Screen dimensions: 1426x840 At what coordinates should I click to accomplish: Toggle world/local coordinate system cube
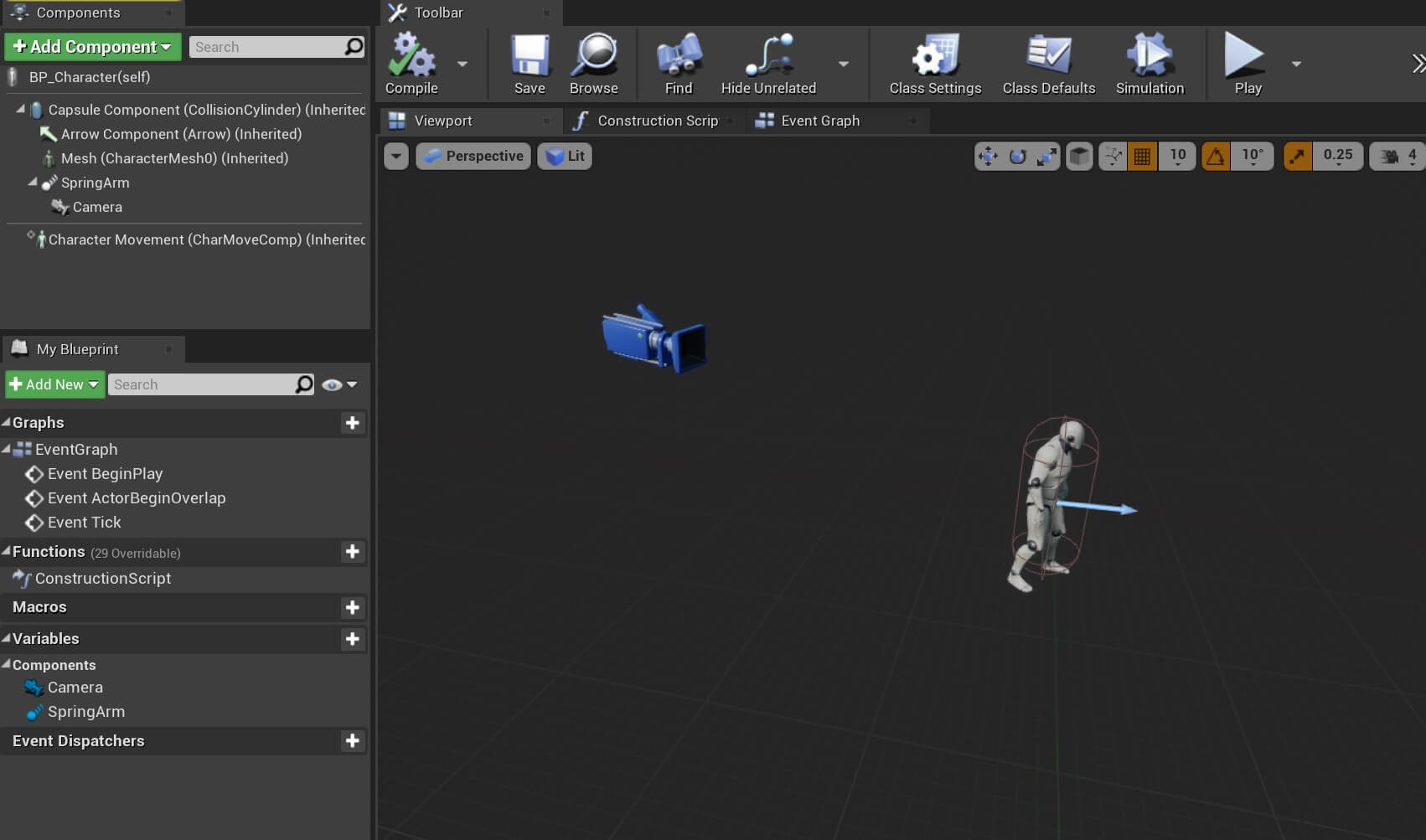click(x=1080, y=156)
